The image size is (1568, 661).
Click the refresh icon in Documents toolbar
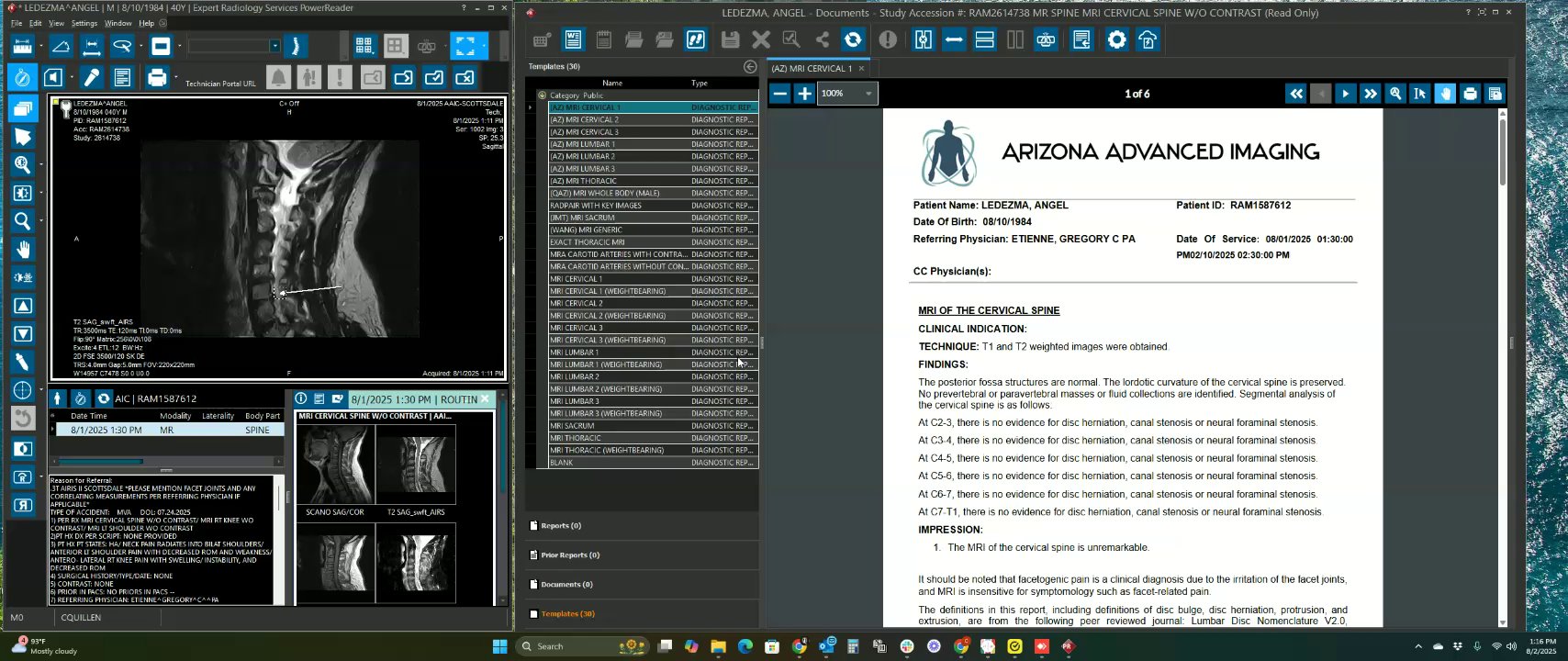853,39
